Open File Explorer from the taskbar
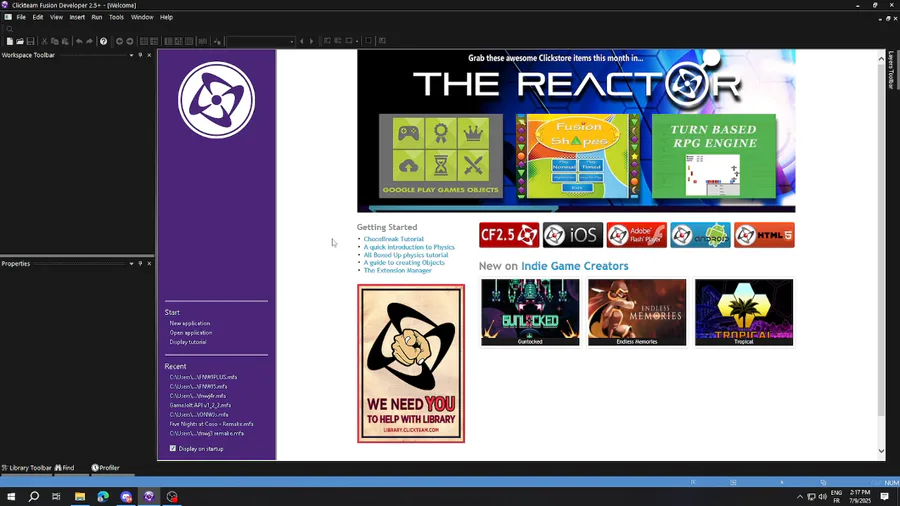This screenshot has height=506, width=900. (80, 496)
